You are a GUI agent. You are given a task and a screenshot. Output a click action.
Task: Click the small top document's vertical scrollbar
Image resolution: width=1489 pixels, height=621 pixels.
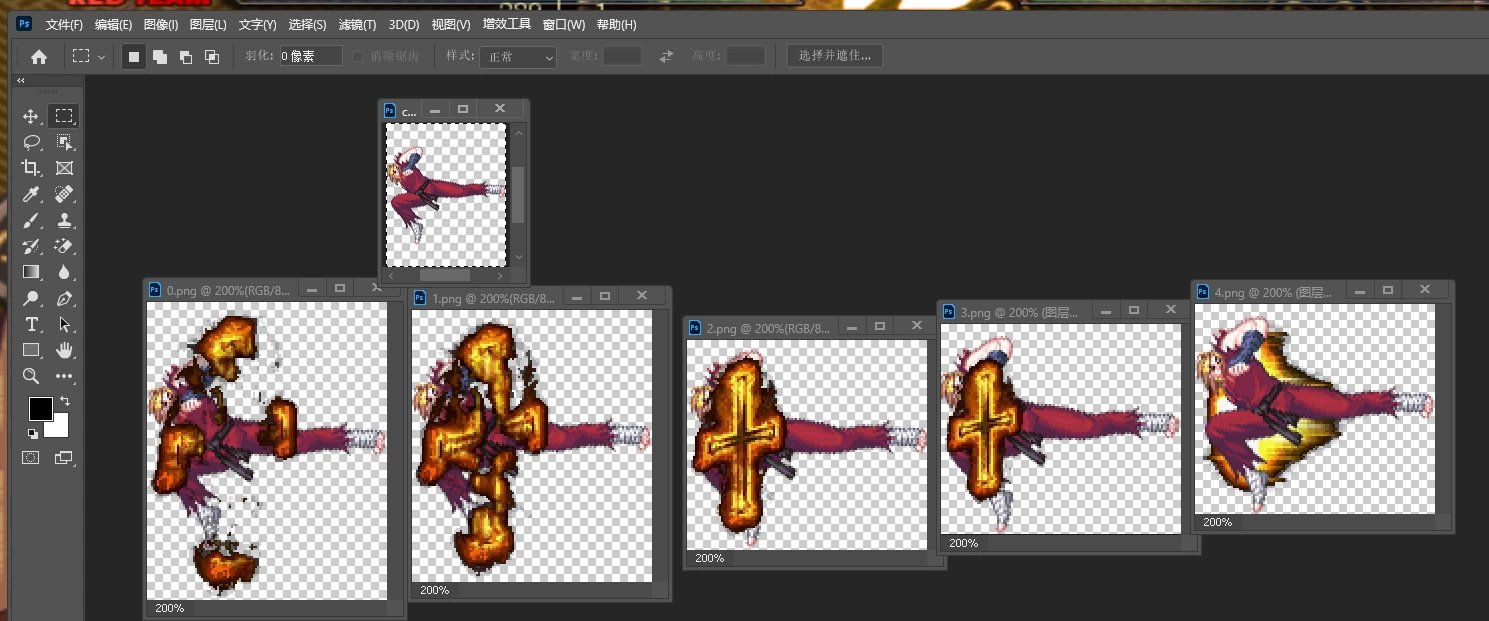(x=518, y=193)
